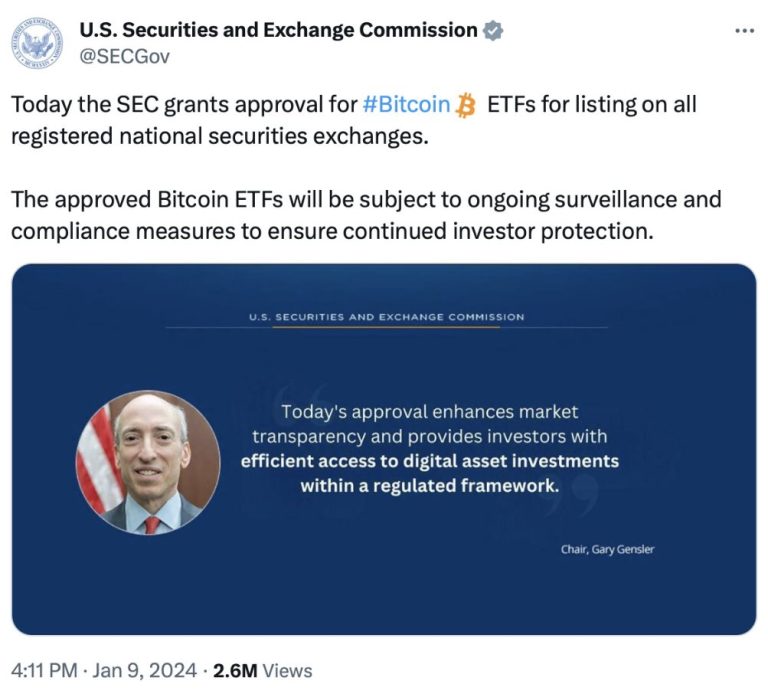The height and width of the screenshot is (694, 768).
Task: Follow the #Bitcoin hashtag link
Action: (x=407, y=104)
